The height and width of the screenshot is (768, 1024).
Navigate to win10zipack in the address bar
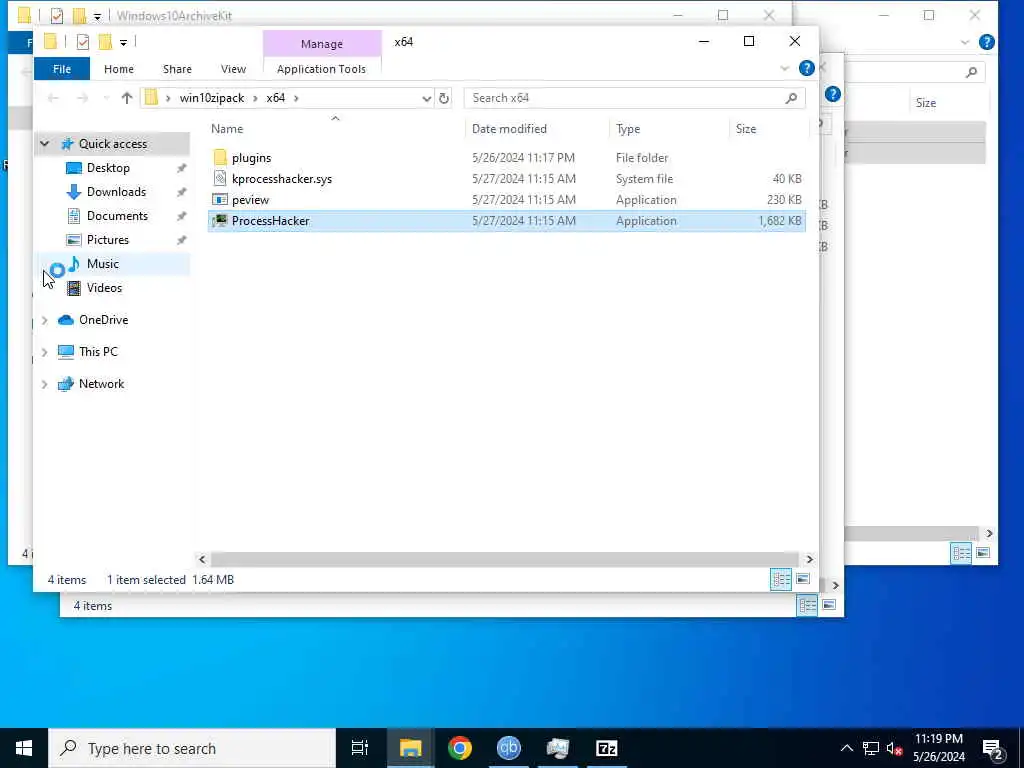[212, 98]
